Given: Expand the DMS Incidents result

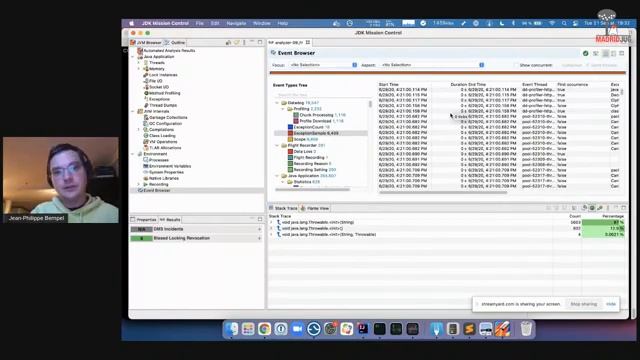Looking at the screenshot, I should coord(259,229).
